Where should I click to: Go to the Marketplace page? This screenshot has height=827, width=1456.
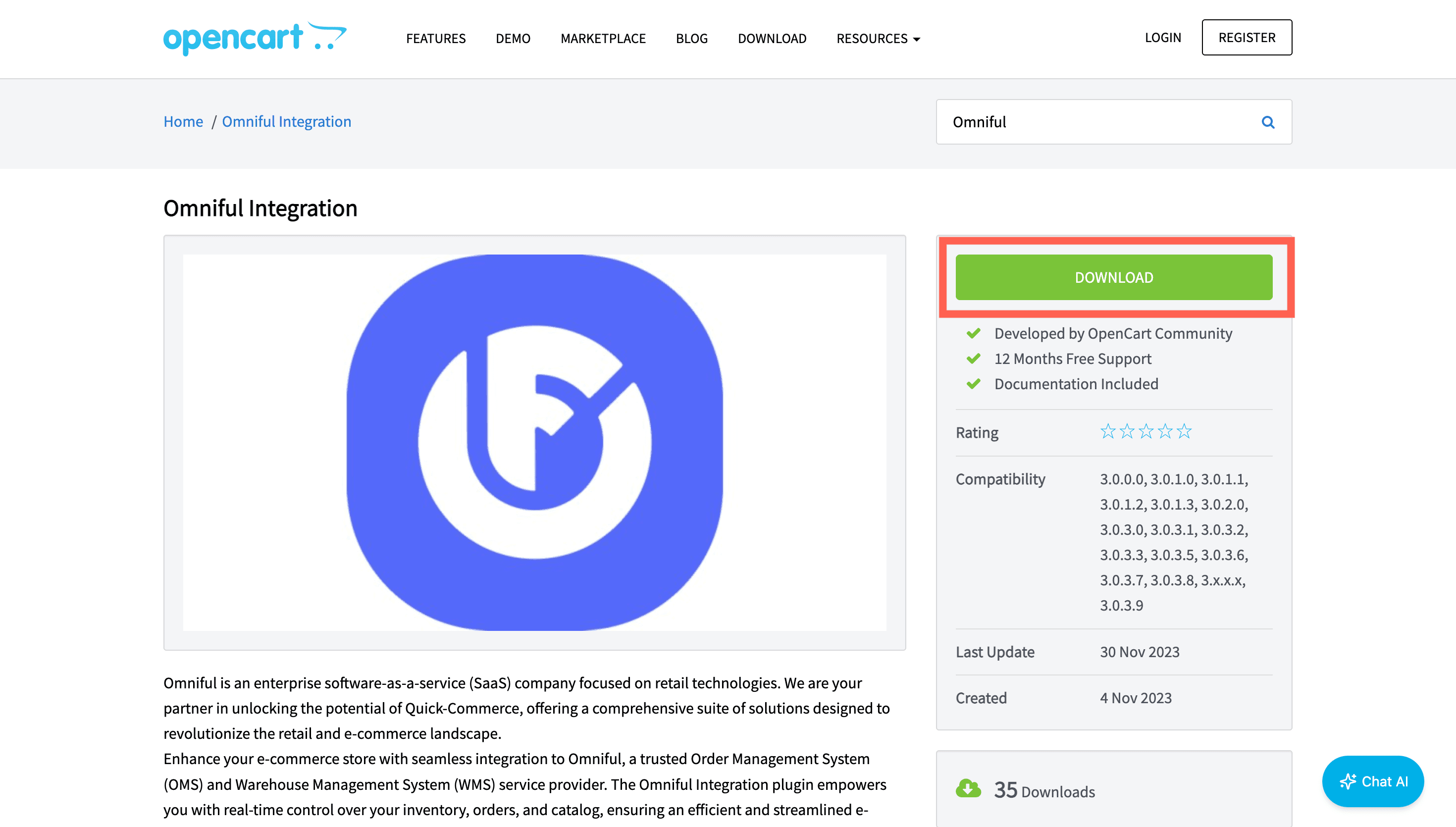click(x=603, y=39)
